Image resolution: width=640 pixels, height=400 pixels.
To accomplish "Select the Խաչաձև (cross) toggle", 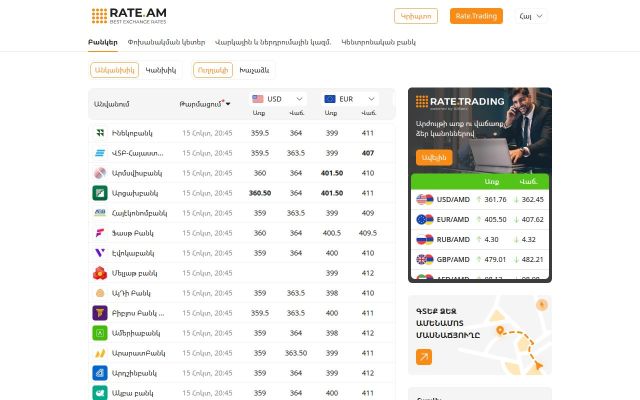I will 254,70.
